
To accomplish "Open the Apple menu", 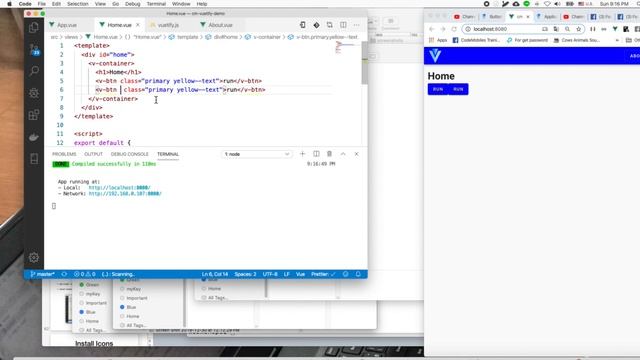I will 9,4.
